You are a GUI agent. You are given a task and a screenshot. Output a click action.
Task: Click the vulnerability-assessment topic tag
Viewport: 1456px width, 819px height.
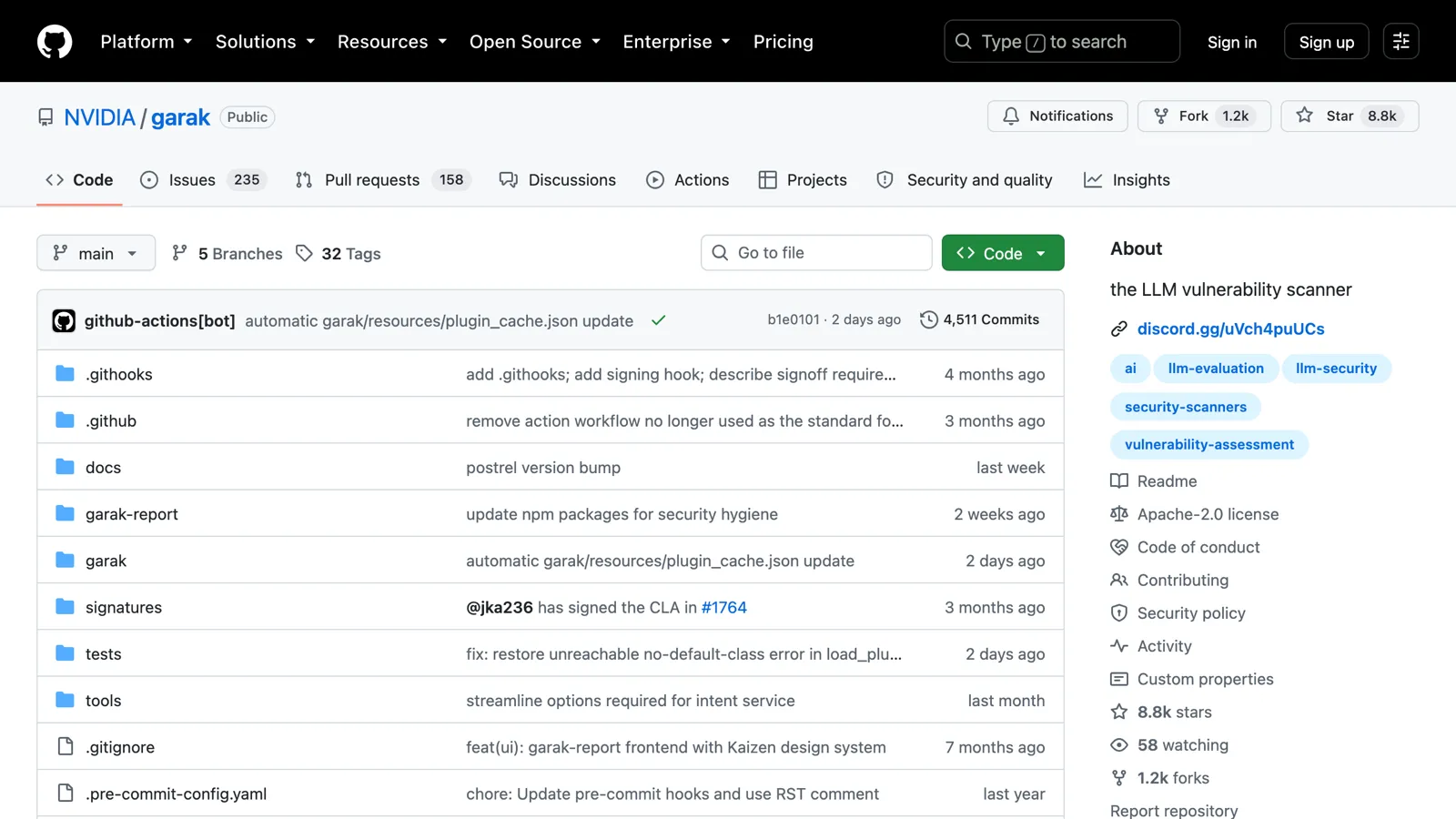pyautogui.click(x=1209, y=445)
